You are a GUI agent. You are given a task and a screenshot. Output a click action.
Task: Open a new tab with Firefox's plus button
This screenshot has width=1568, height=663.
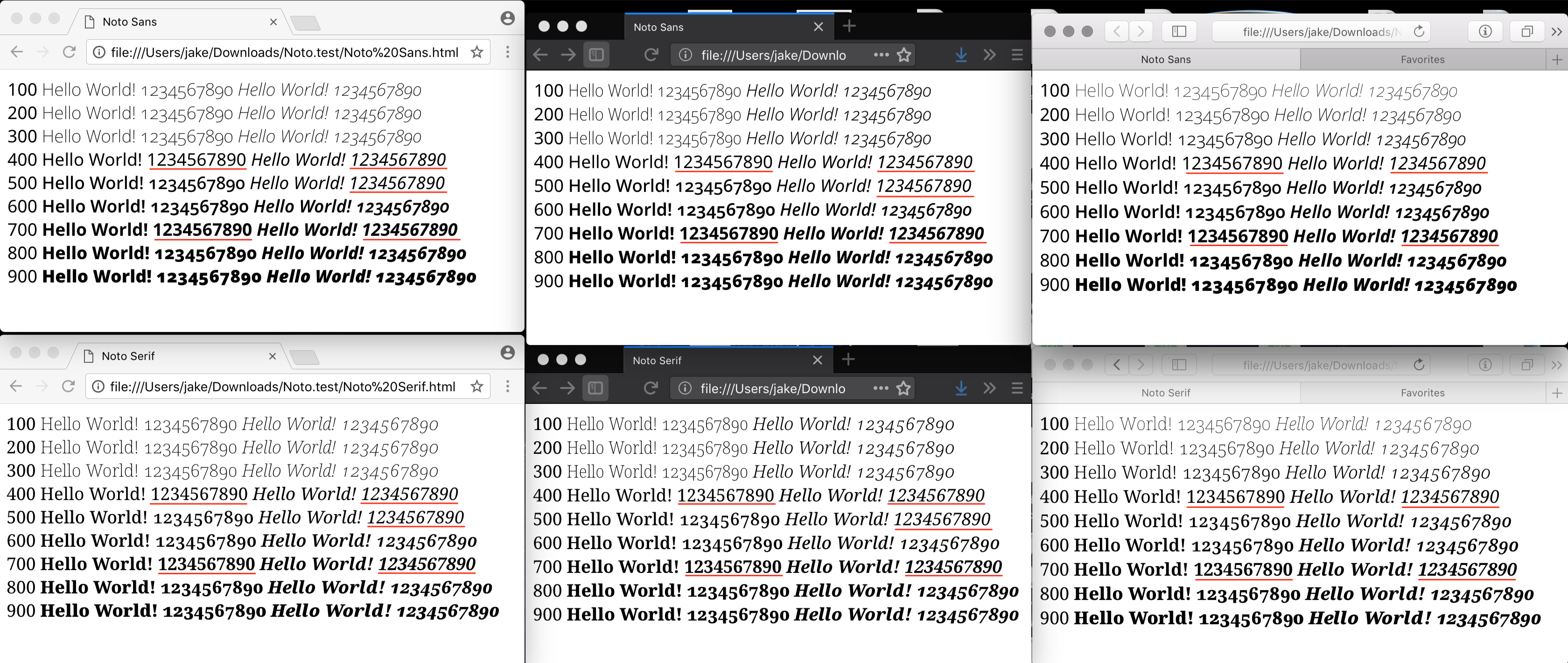848,26
